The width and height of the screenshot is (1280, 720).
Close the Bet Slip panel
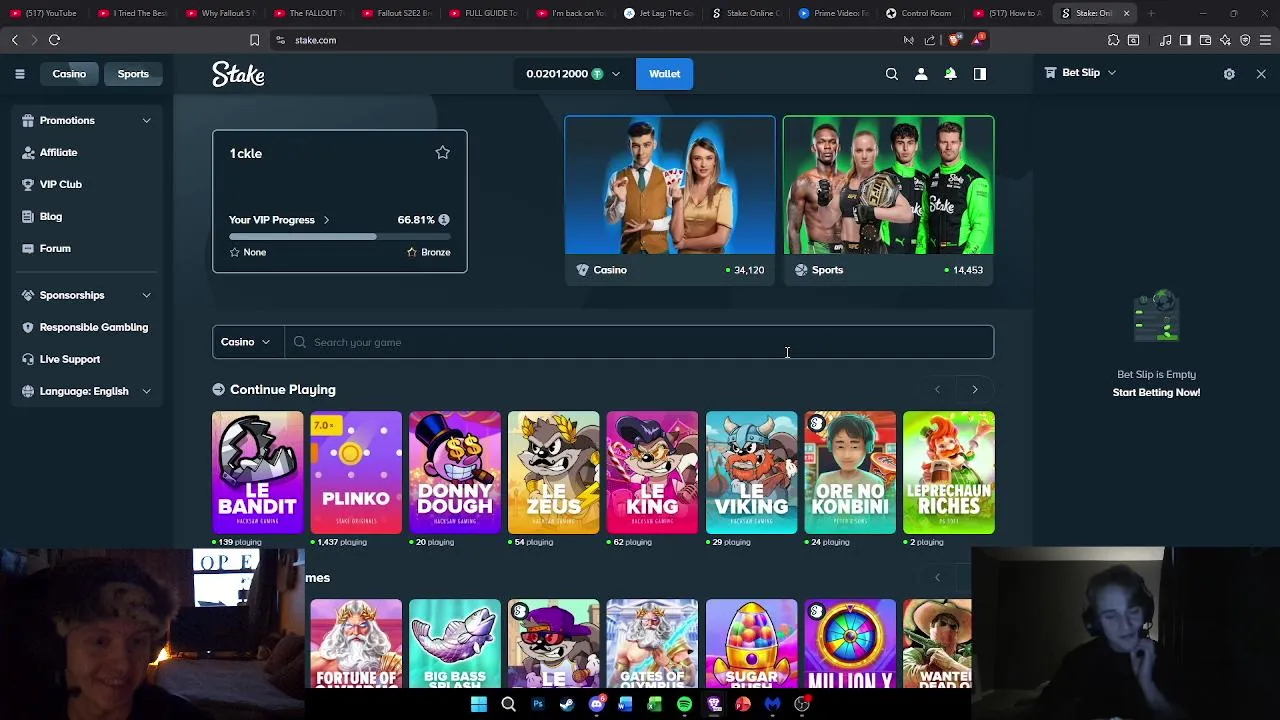click(x=1261, y=74)
